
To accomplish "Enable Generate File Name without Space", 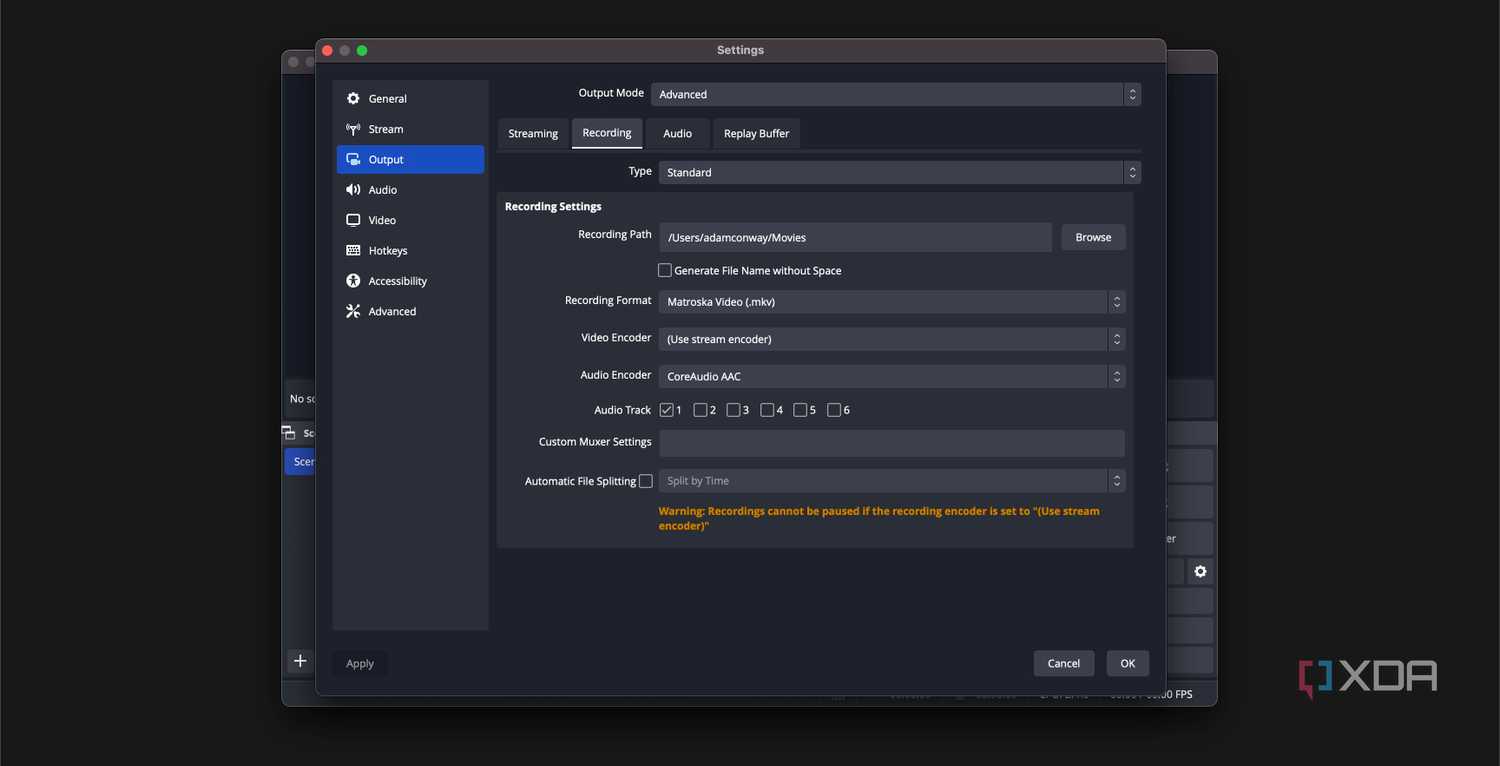I will click(664, 270).
